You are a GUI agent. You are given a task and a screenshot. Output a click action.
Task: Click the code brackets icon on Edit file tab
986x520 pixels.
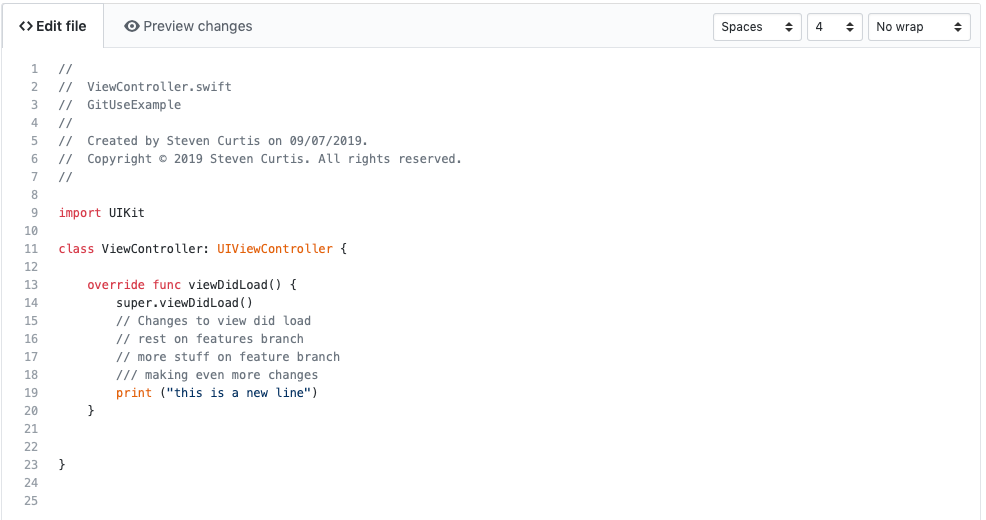[x=26, y=26]
